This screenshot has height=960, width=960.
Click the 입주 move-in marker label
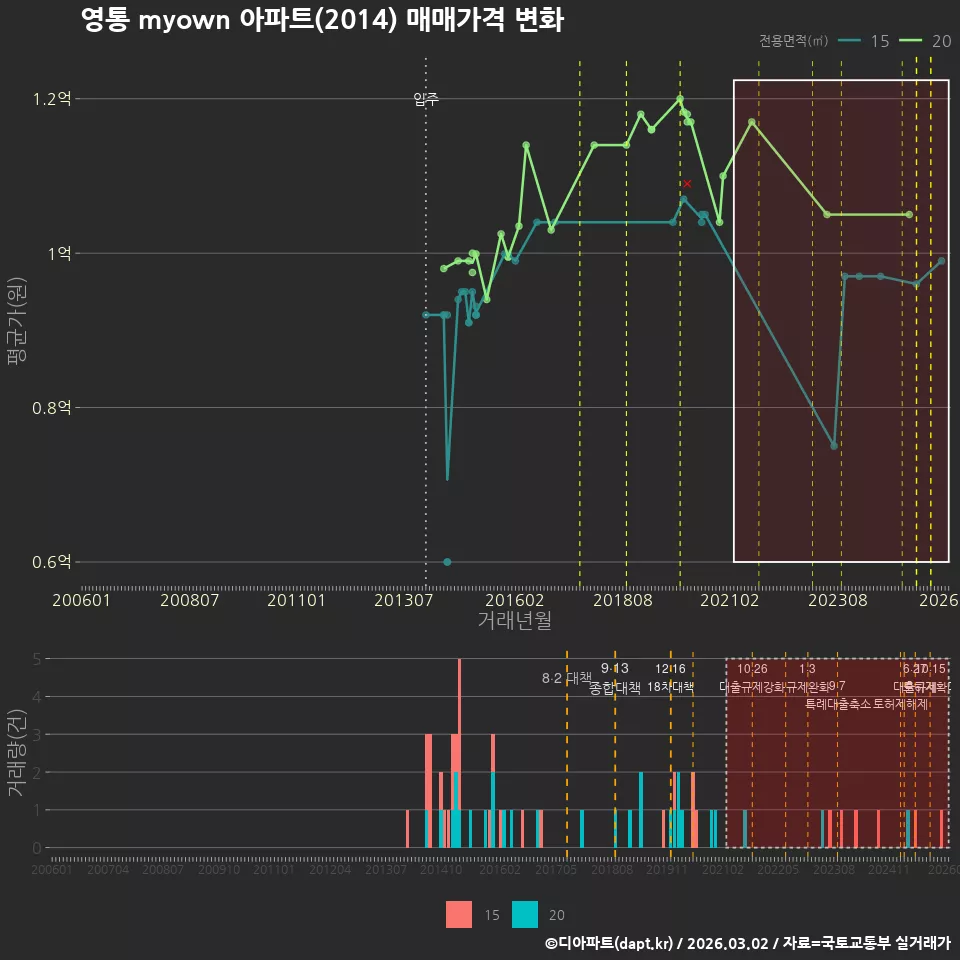pyautogui.click(x=426, y=99)
